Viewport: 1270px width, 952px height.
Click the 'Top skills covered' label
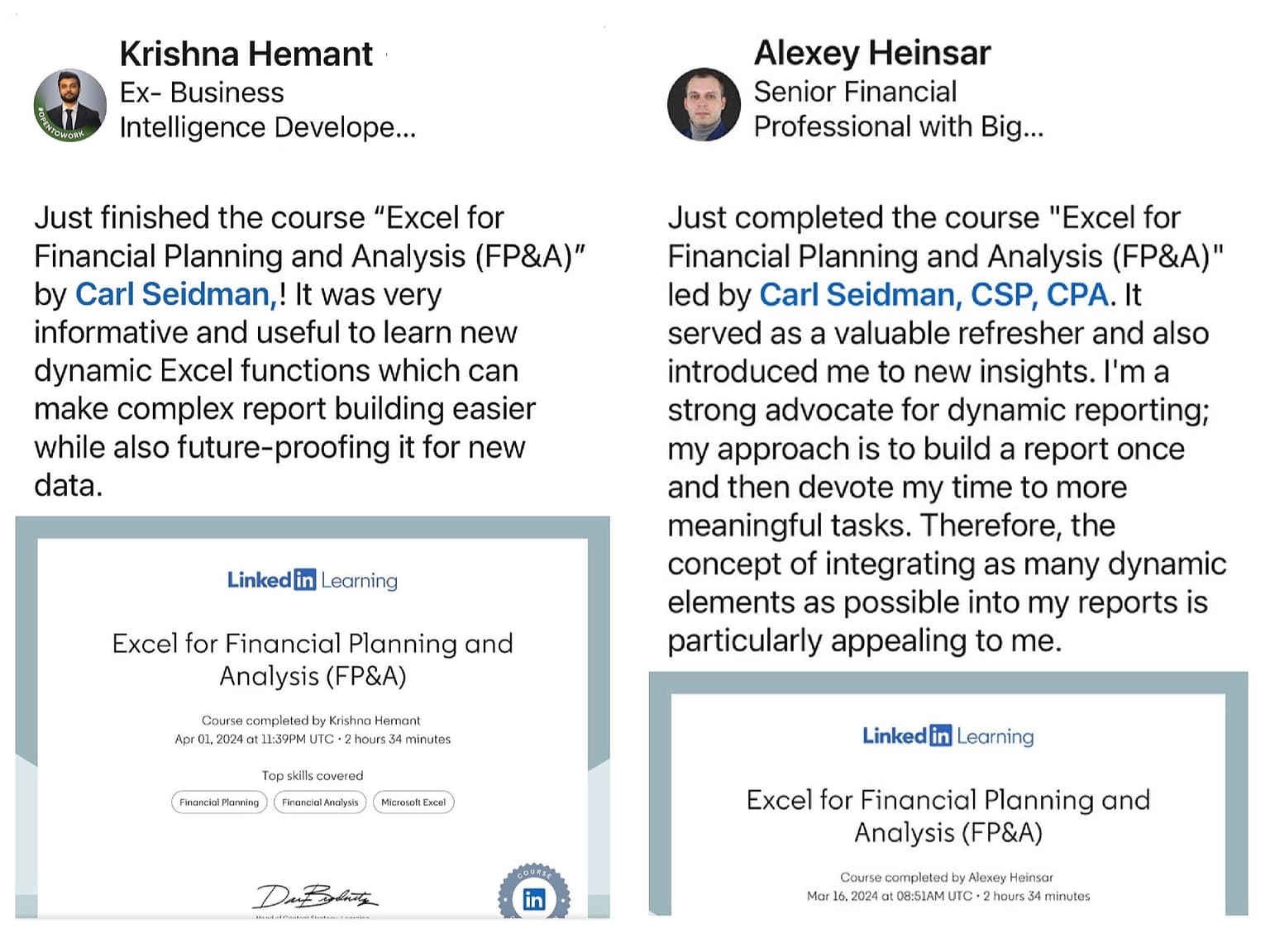(x=313, y=776)
